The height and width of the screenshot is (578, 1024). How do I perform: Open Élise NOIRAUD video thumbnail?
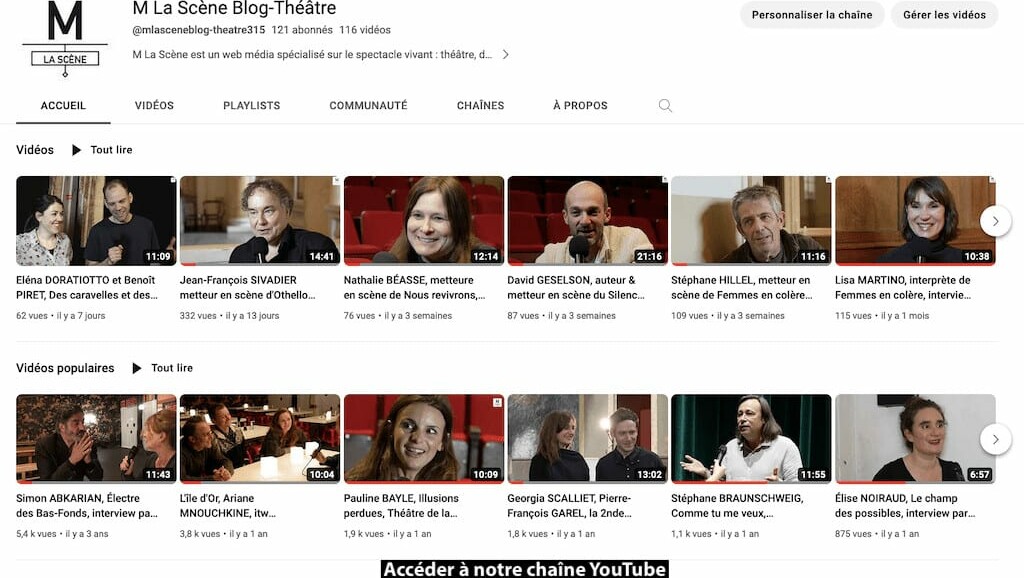pyautogui.click(x=915, y=439)
